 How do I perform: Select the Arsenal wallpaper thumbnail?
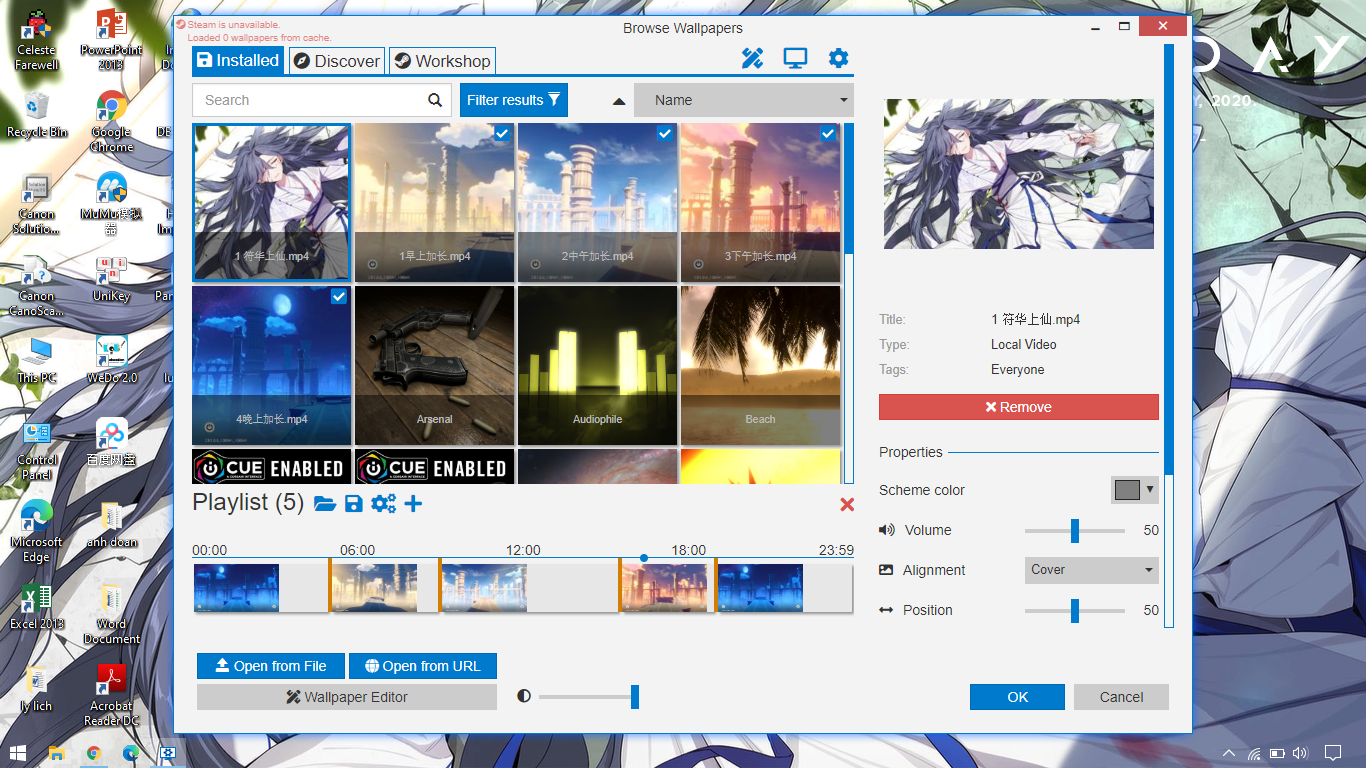click(x=434, y=365)
